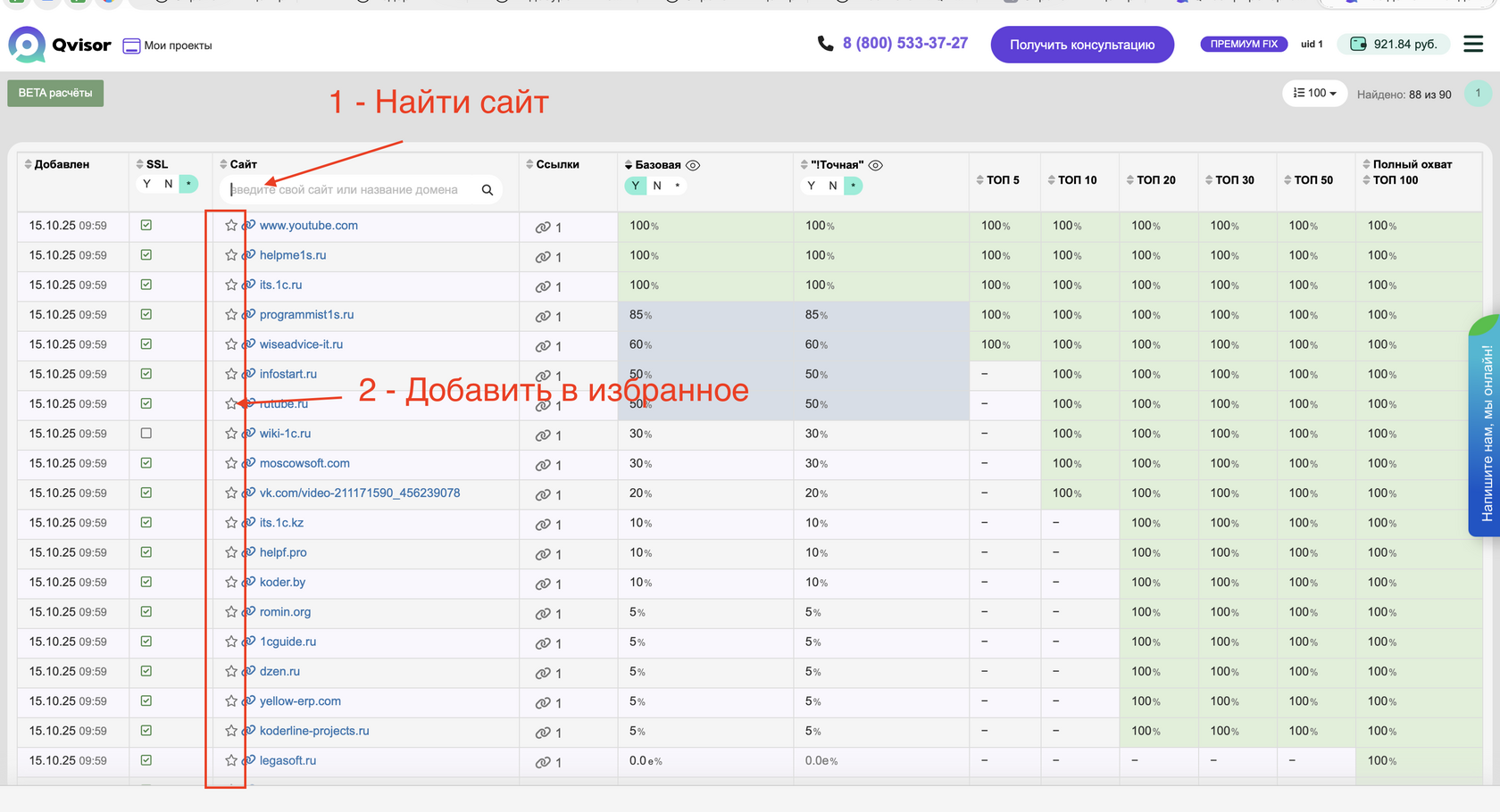Click the star next to programmist1s.ru
Viewport: 1500px width, 812px height.
click(x=231, y=315)
